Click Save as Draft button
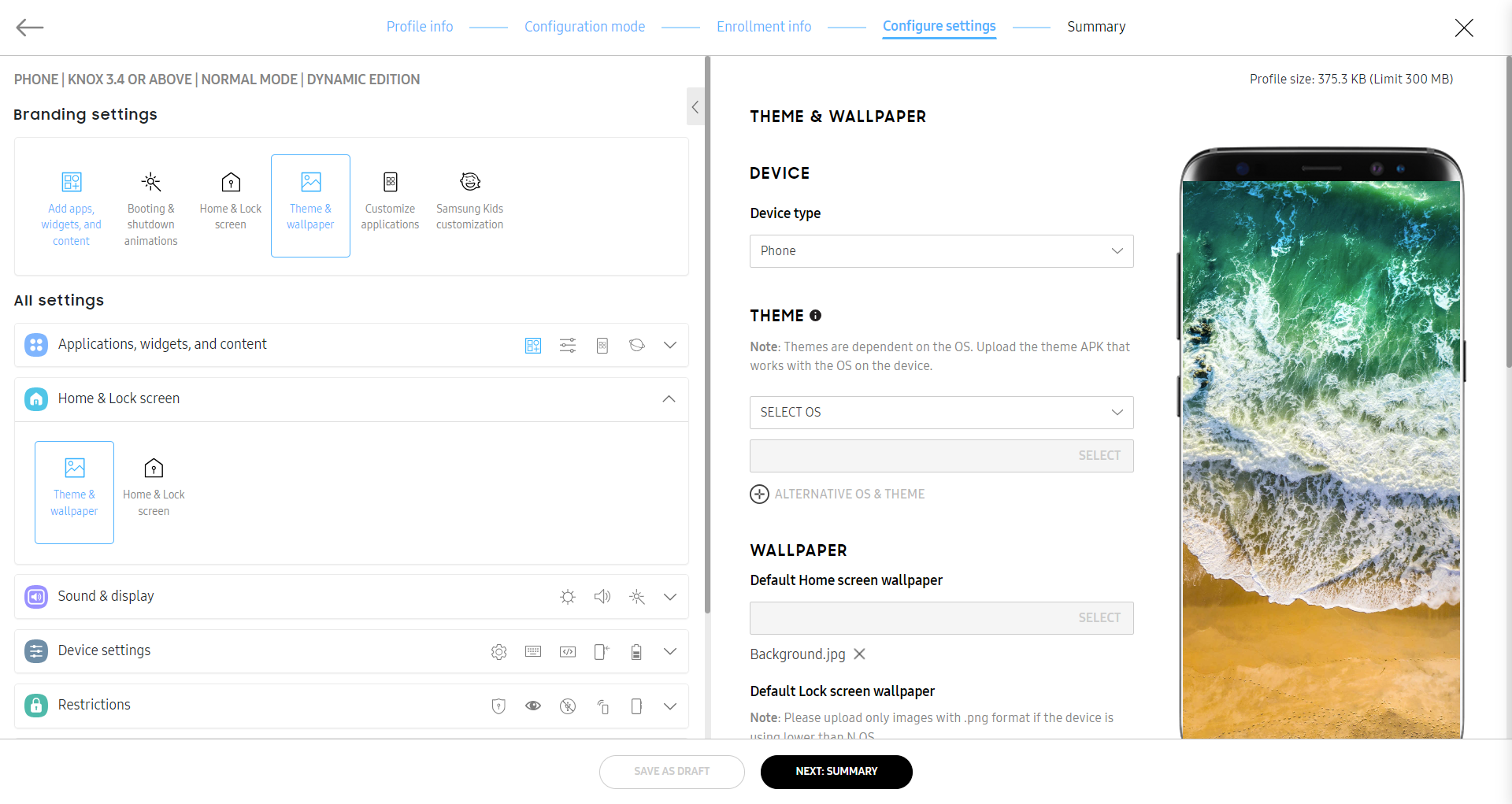1512x804 pixels. click(x=672, y=772)
